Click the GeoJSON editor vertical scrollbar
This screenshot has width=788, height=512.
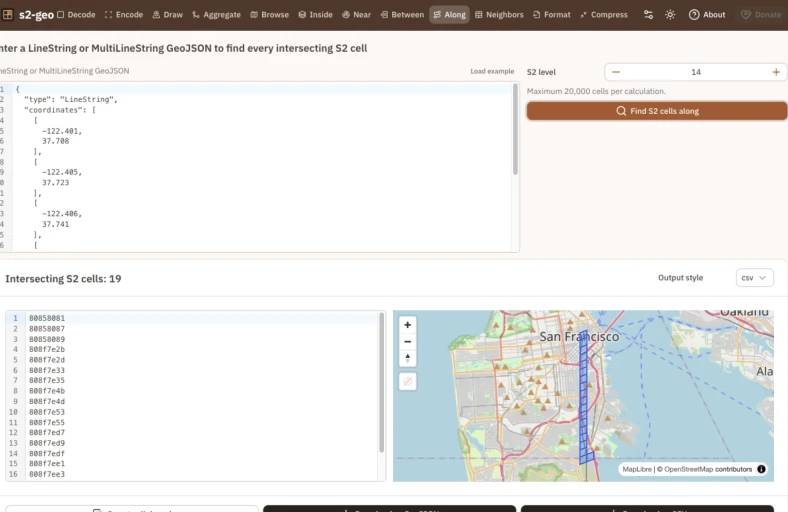click(515, 130)
